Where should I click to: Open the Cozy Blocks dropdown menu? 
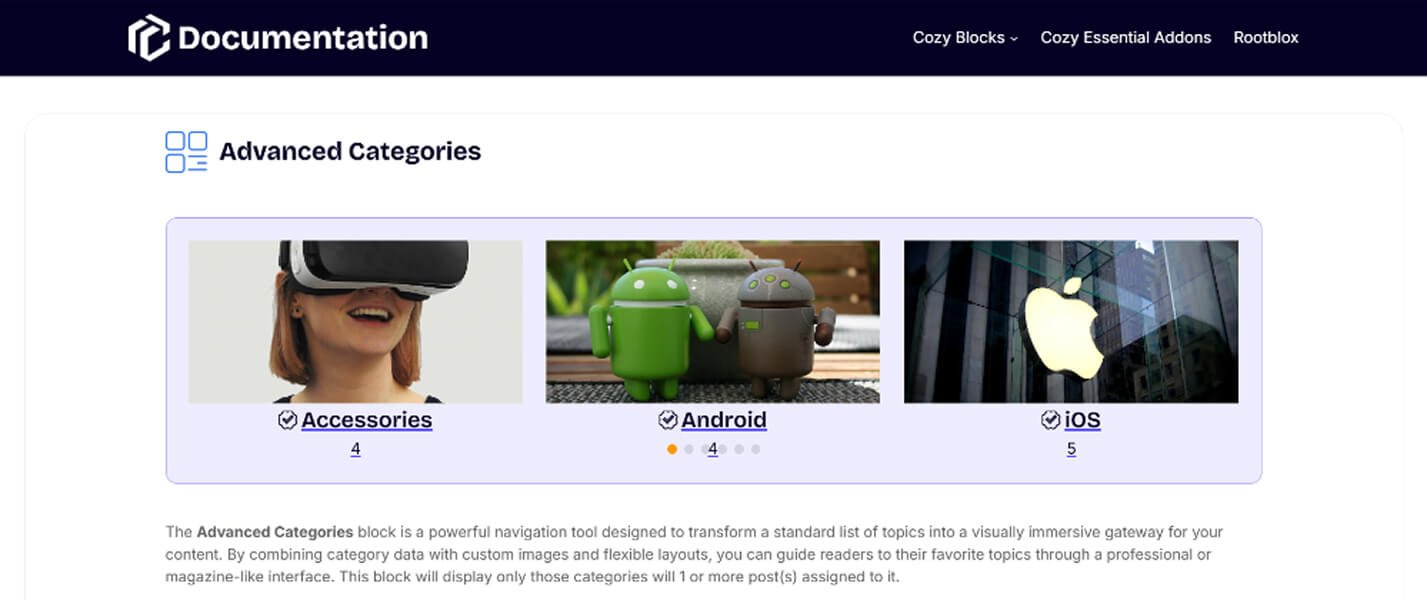[964, 38]
